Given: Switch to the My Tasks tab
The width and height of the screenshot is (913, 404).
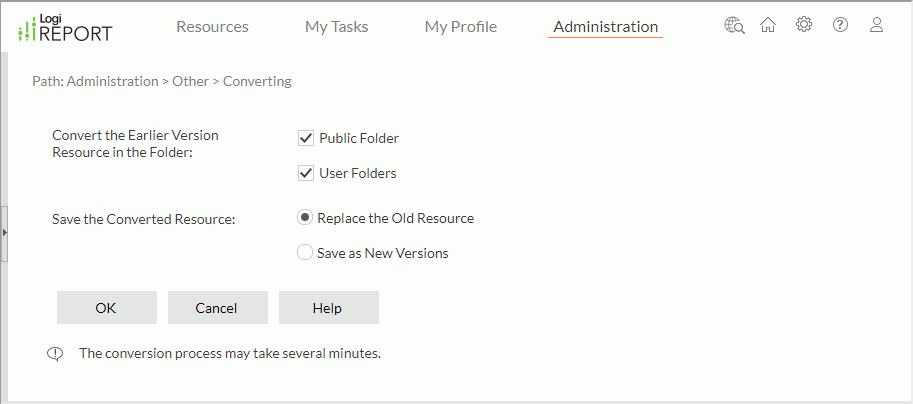Looking at the screenshot, I should [336, 27].
